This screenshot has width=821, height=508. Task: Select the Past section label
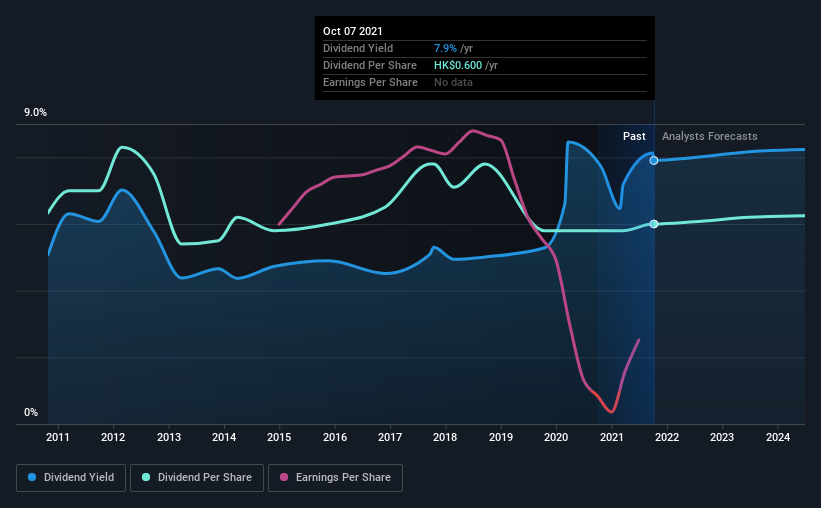point(634,136)
